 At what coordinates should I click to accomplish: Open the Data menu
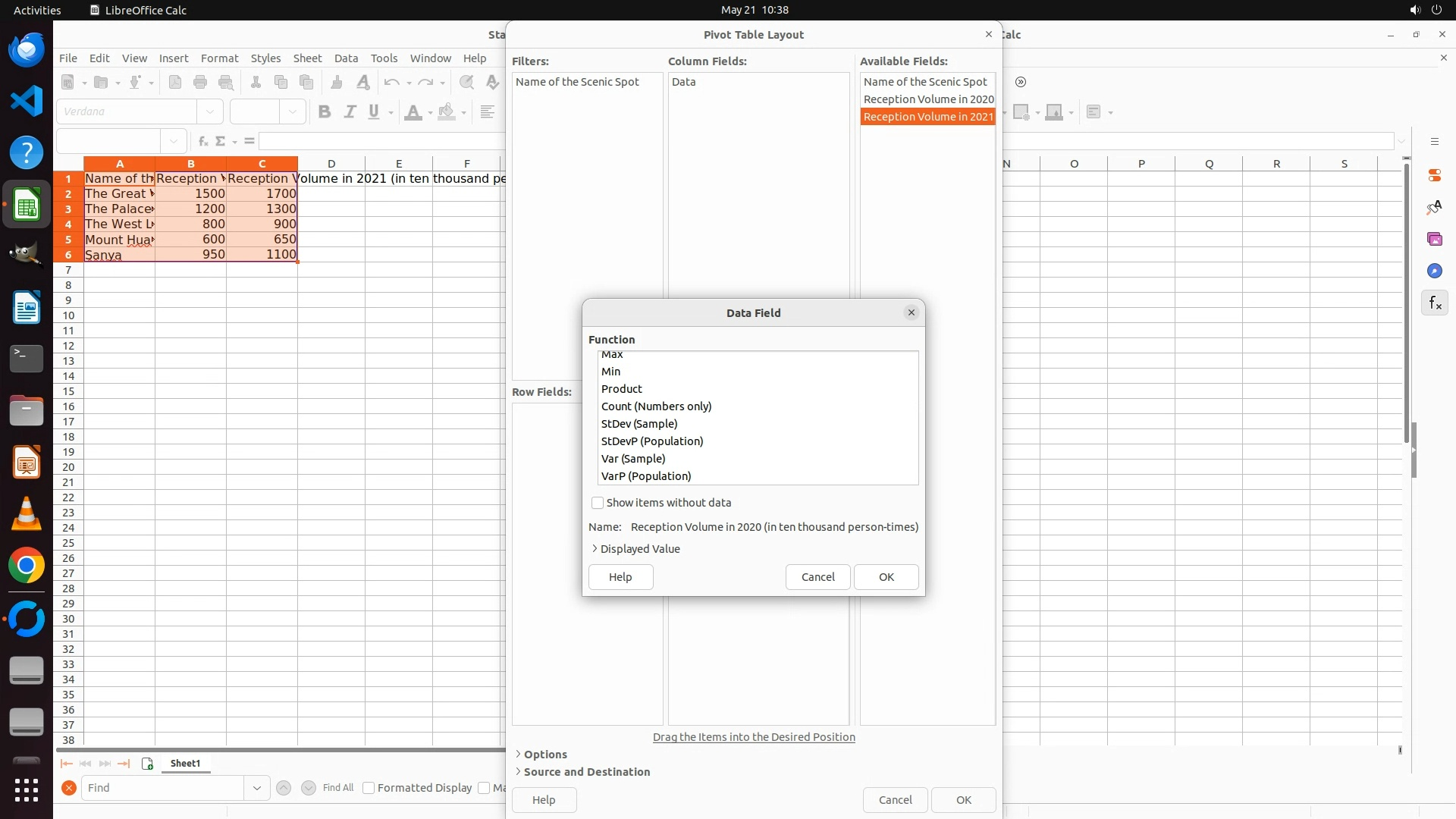346,58
